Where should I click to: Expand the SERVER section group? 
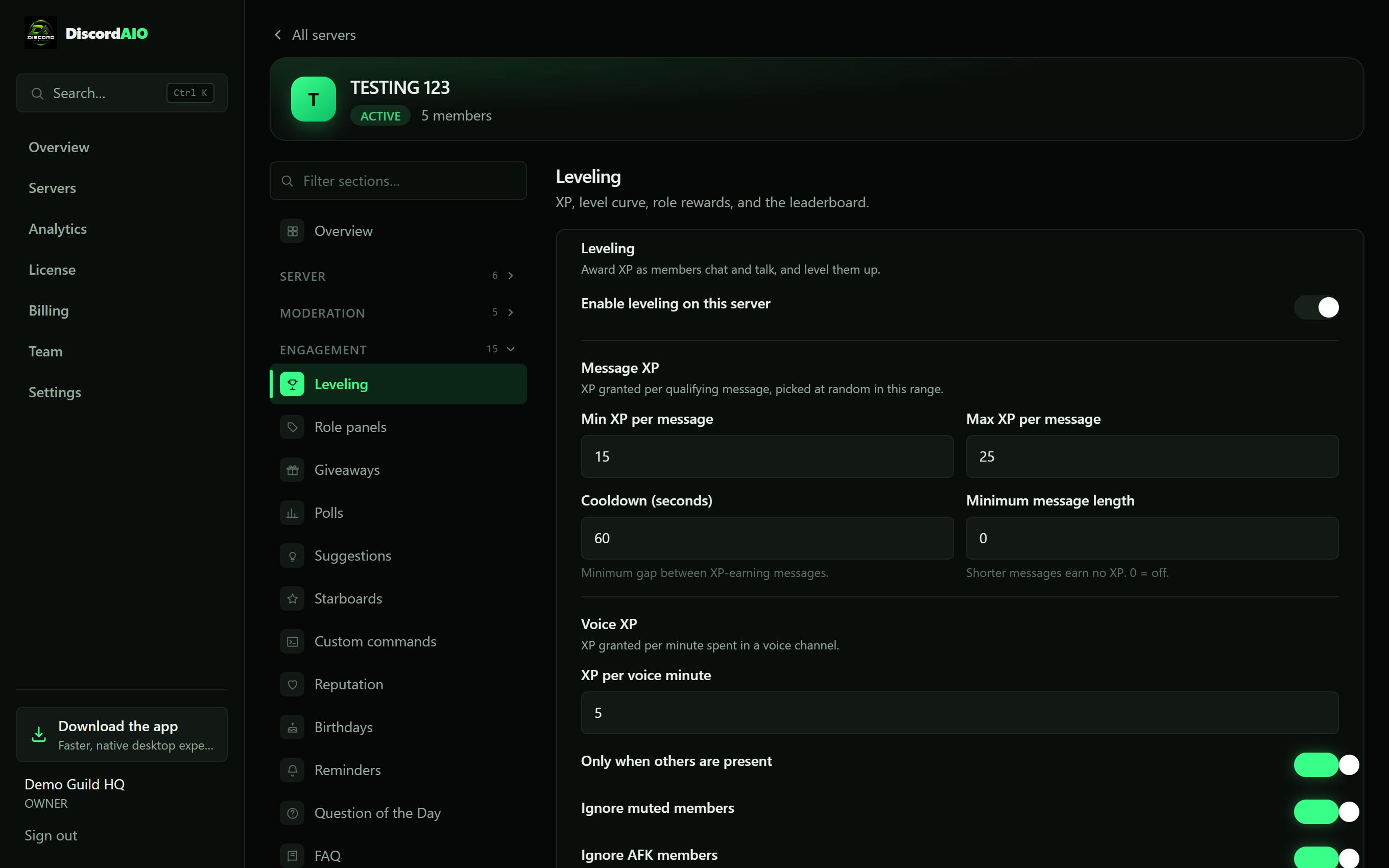[x=398, y=276]
